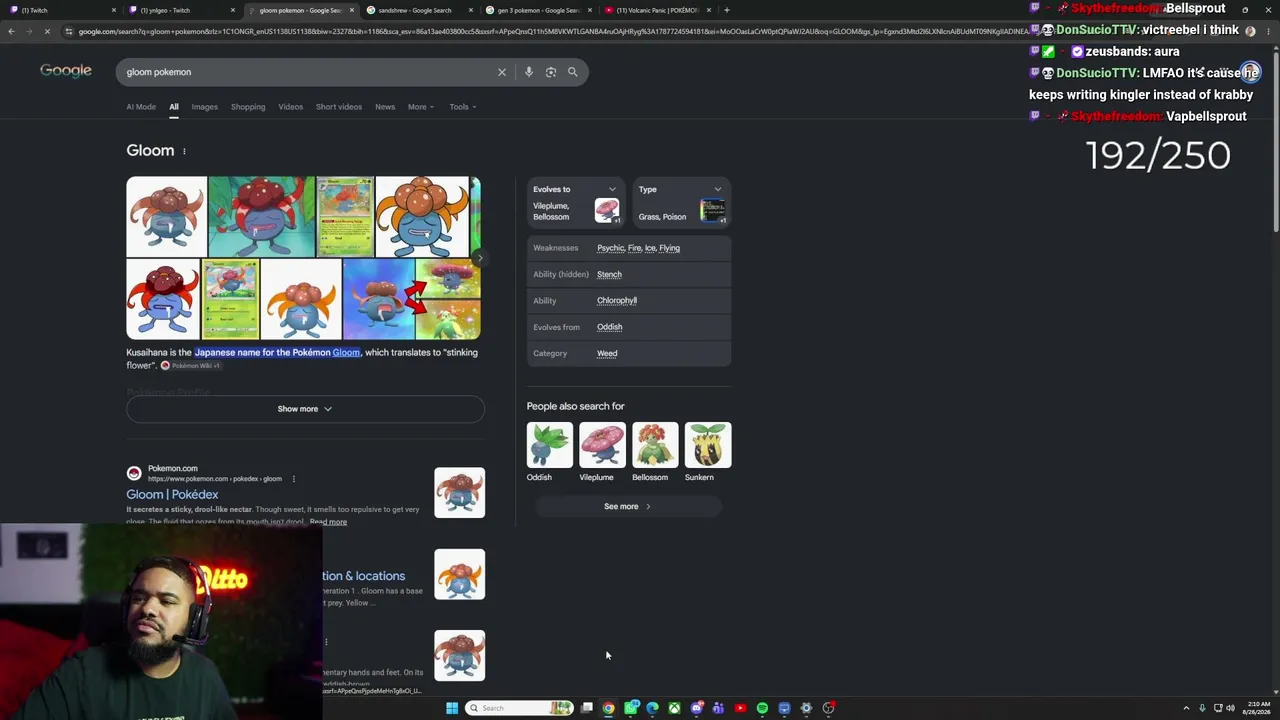Click the Chrome icon in the taskbar
The width and height of the screenshot is (1280, 720).
pyautogui.click(x=609, y=708)
